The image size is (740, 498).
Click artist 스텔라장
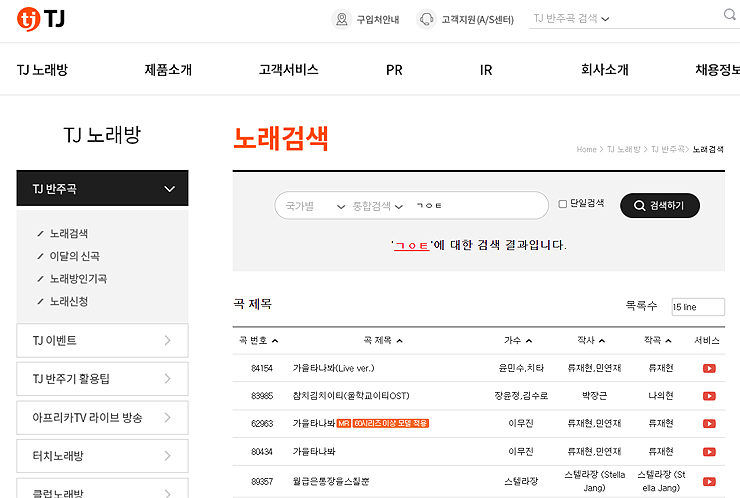(521, 481)
